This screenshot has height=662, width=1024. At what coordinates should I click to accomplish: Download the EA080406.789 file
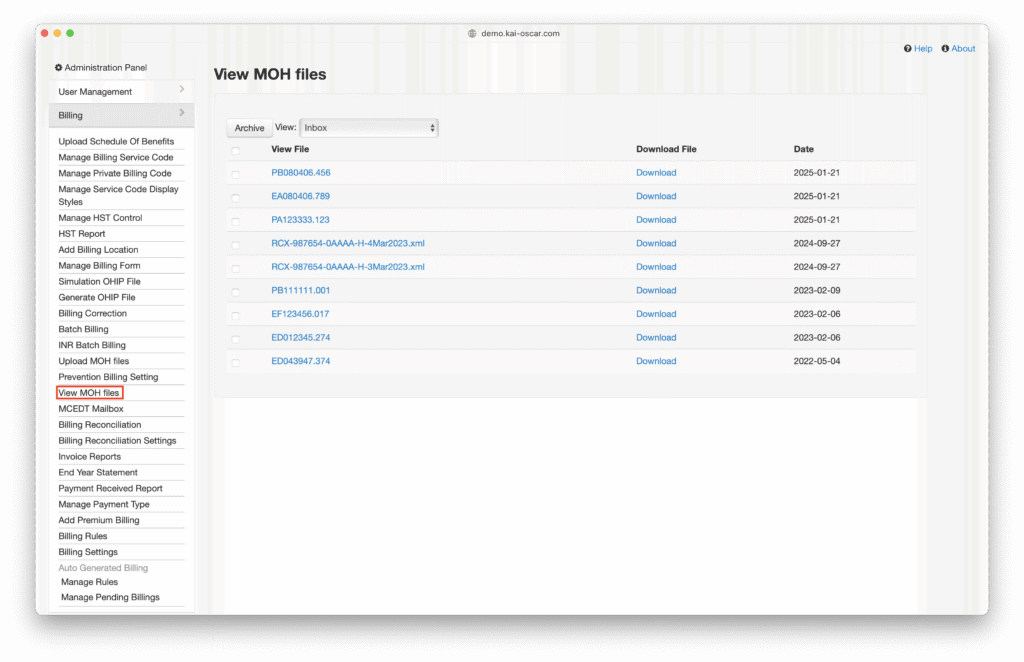click(x=656, y=196)
